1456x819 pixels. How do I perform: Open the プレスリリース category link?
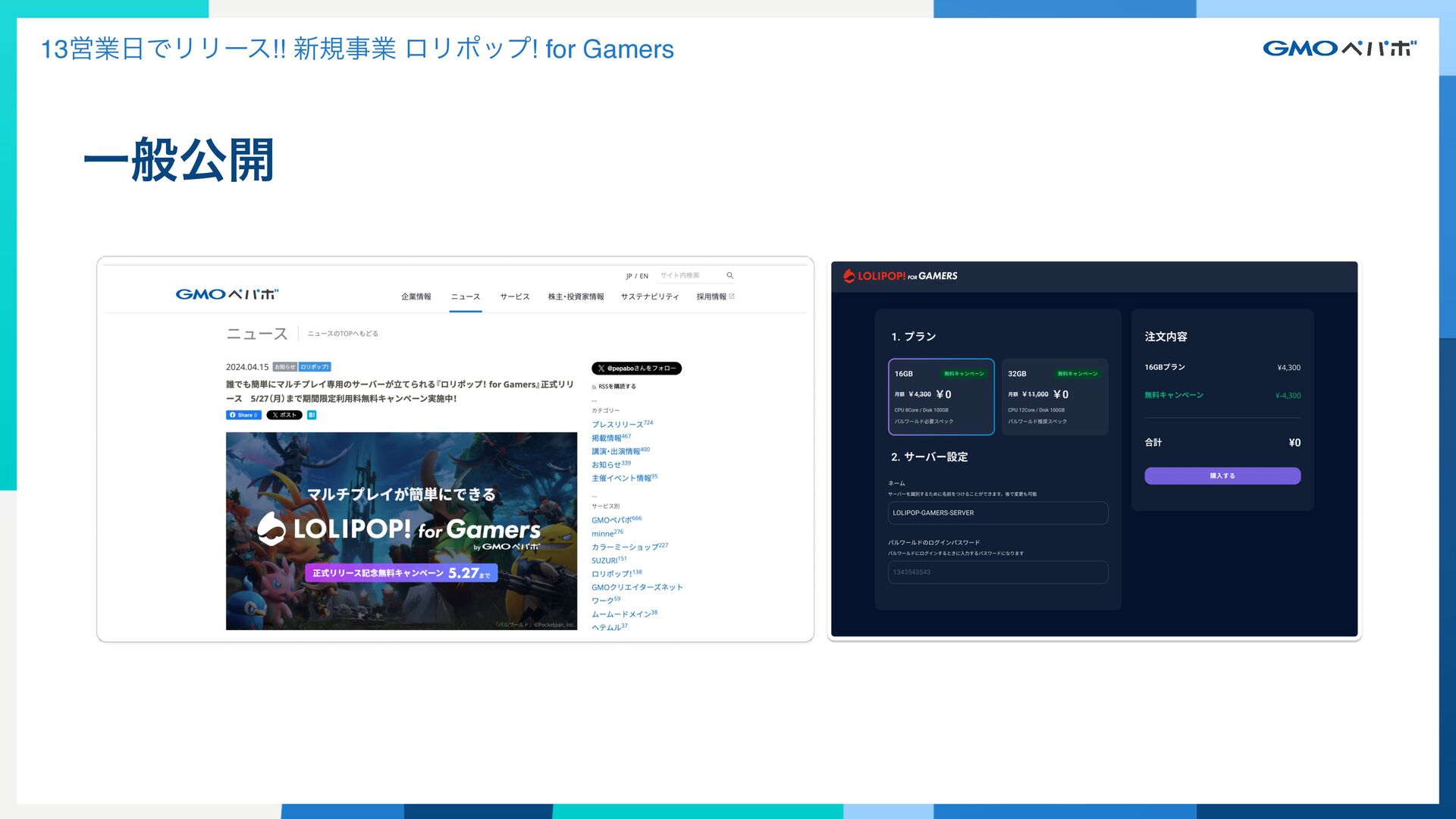click(617, 425)
